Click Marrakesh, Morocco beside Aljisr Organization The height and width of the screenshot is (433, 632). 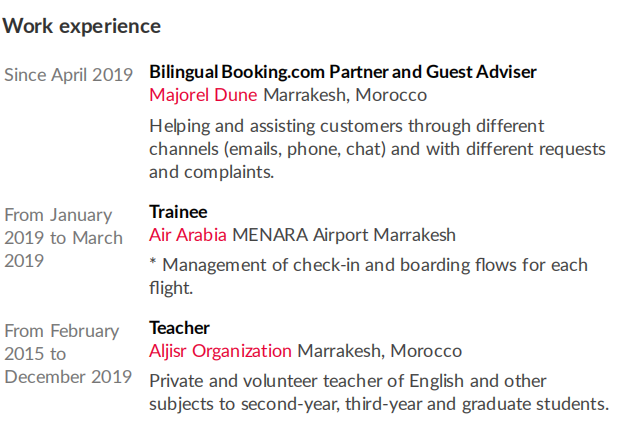(x=380, y=351)
